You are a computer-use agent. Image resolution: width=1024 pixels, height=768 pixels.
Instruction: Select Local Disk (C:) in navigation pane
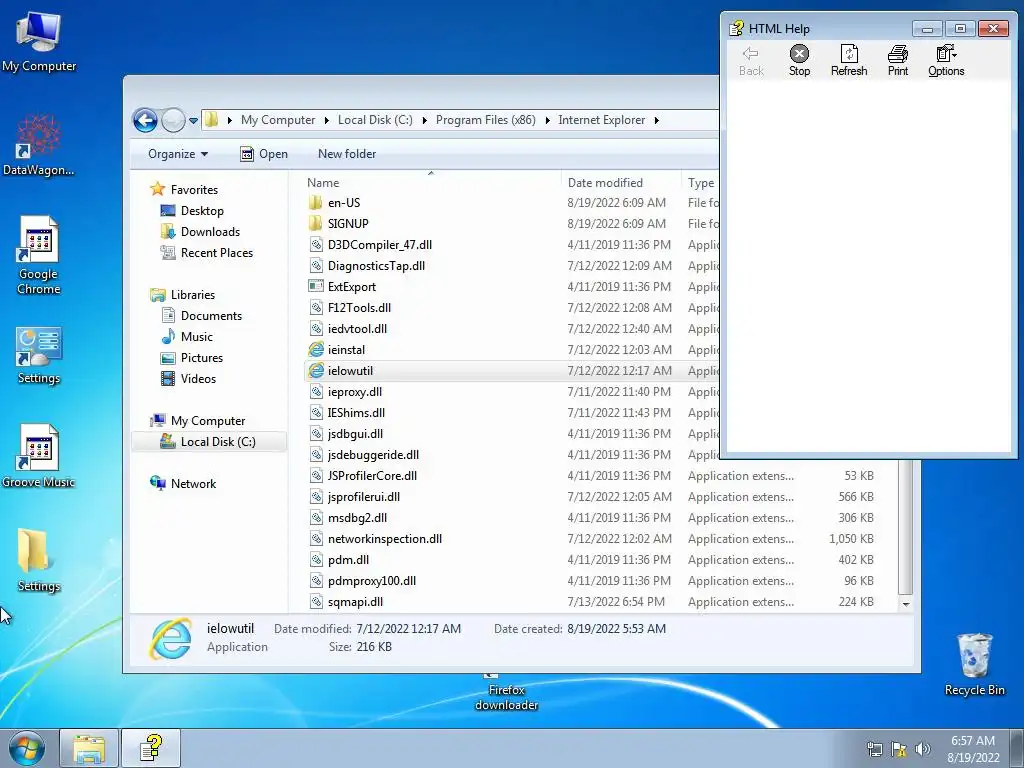pos(217,442)
